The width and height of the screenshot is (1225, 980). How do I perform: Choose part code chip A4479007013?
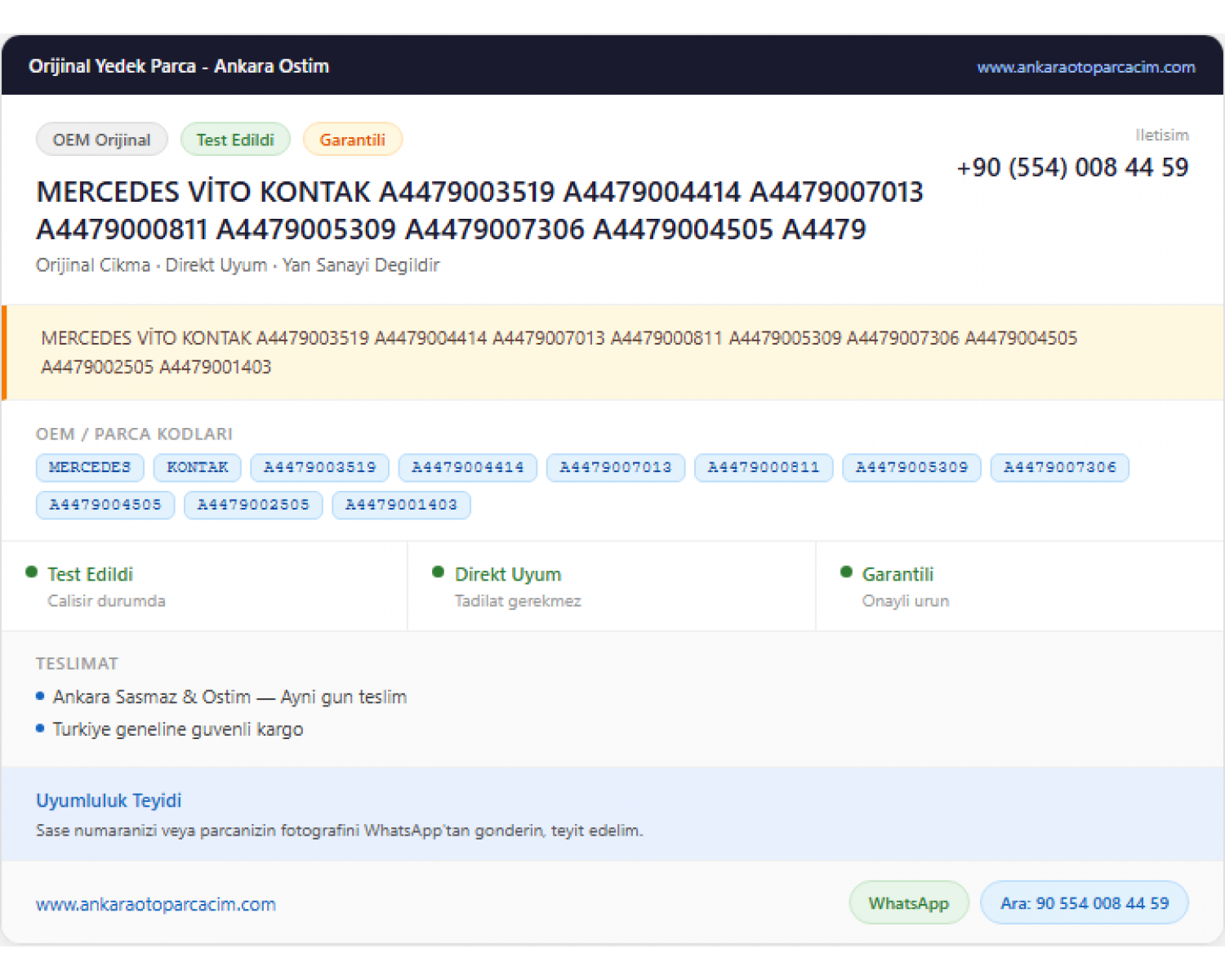616,467
